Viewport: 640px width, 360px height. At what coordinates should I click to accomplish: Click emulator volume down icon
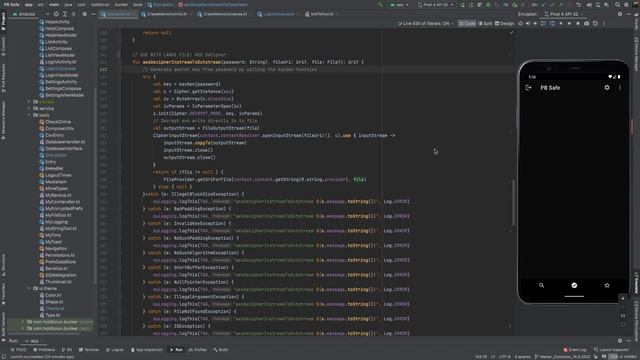click(535, 24)
